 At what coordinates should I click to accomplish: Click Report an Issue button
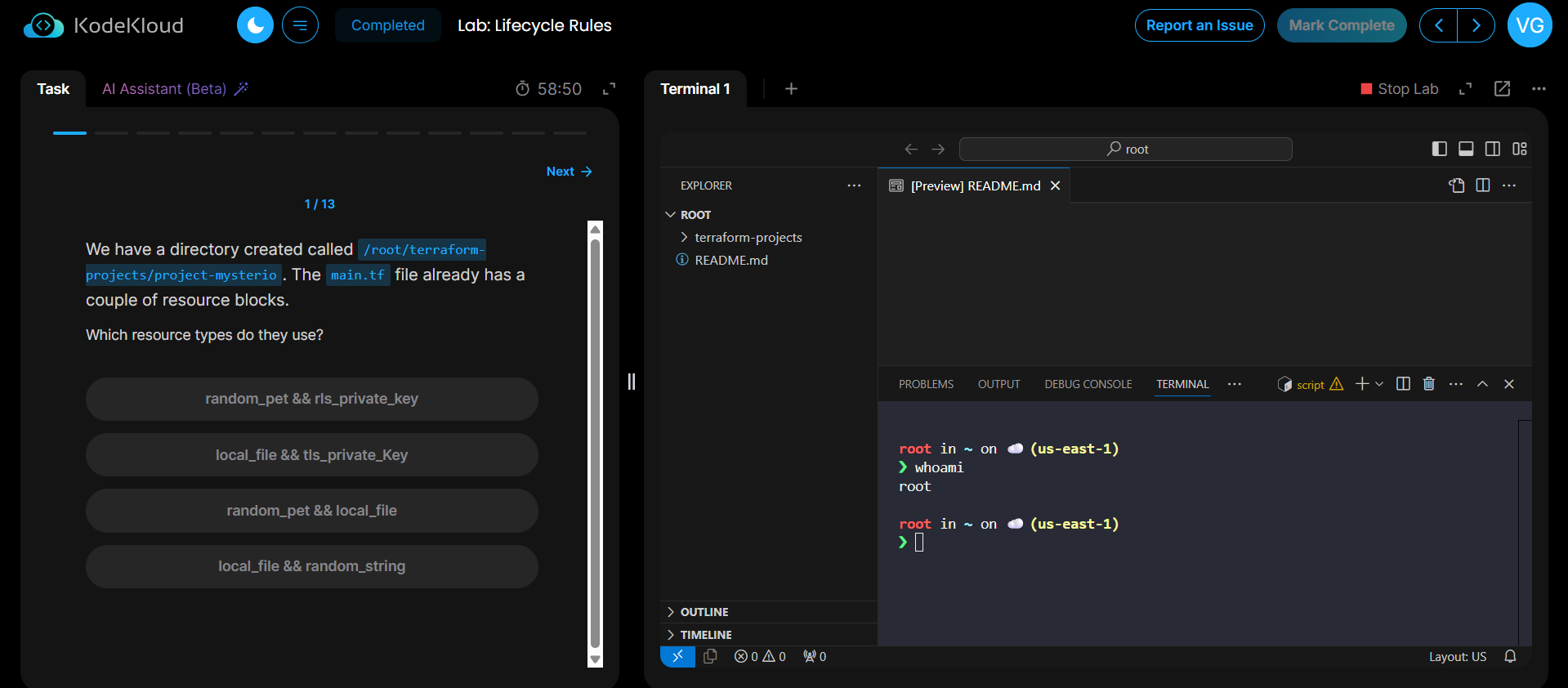point(1199,25)
